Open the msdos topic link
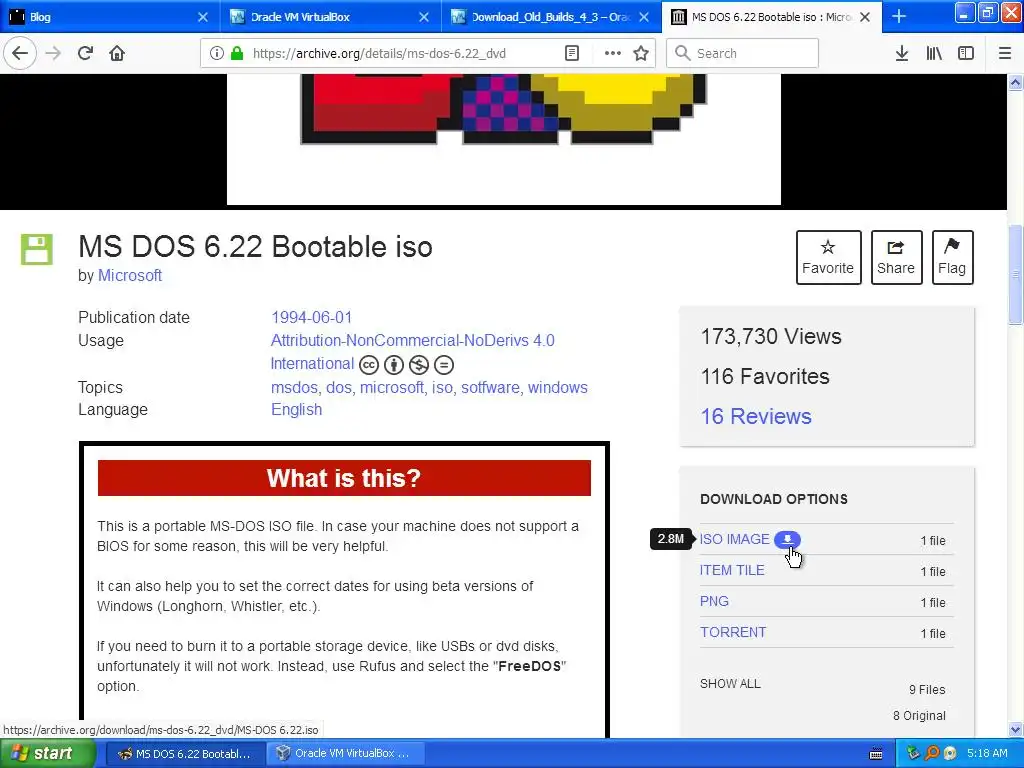1024x768 pixels. coord(295,387)
